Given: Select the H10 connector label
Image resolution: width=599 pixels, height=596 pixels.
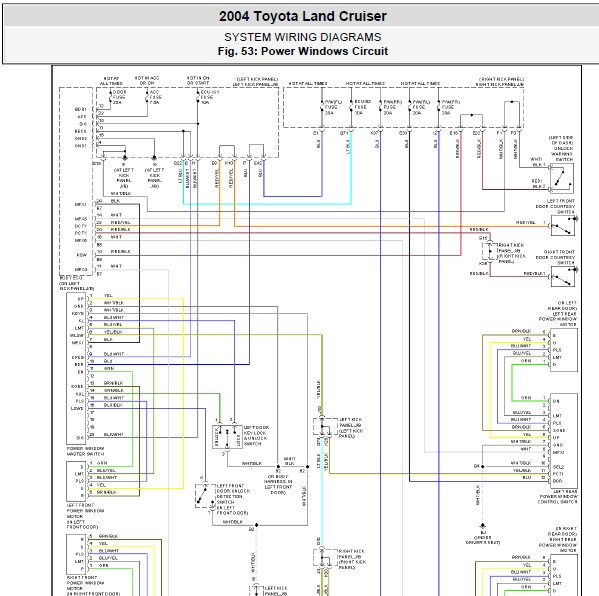Looking at the screenshot, I should pos(228,163).
